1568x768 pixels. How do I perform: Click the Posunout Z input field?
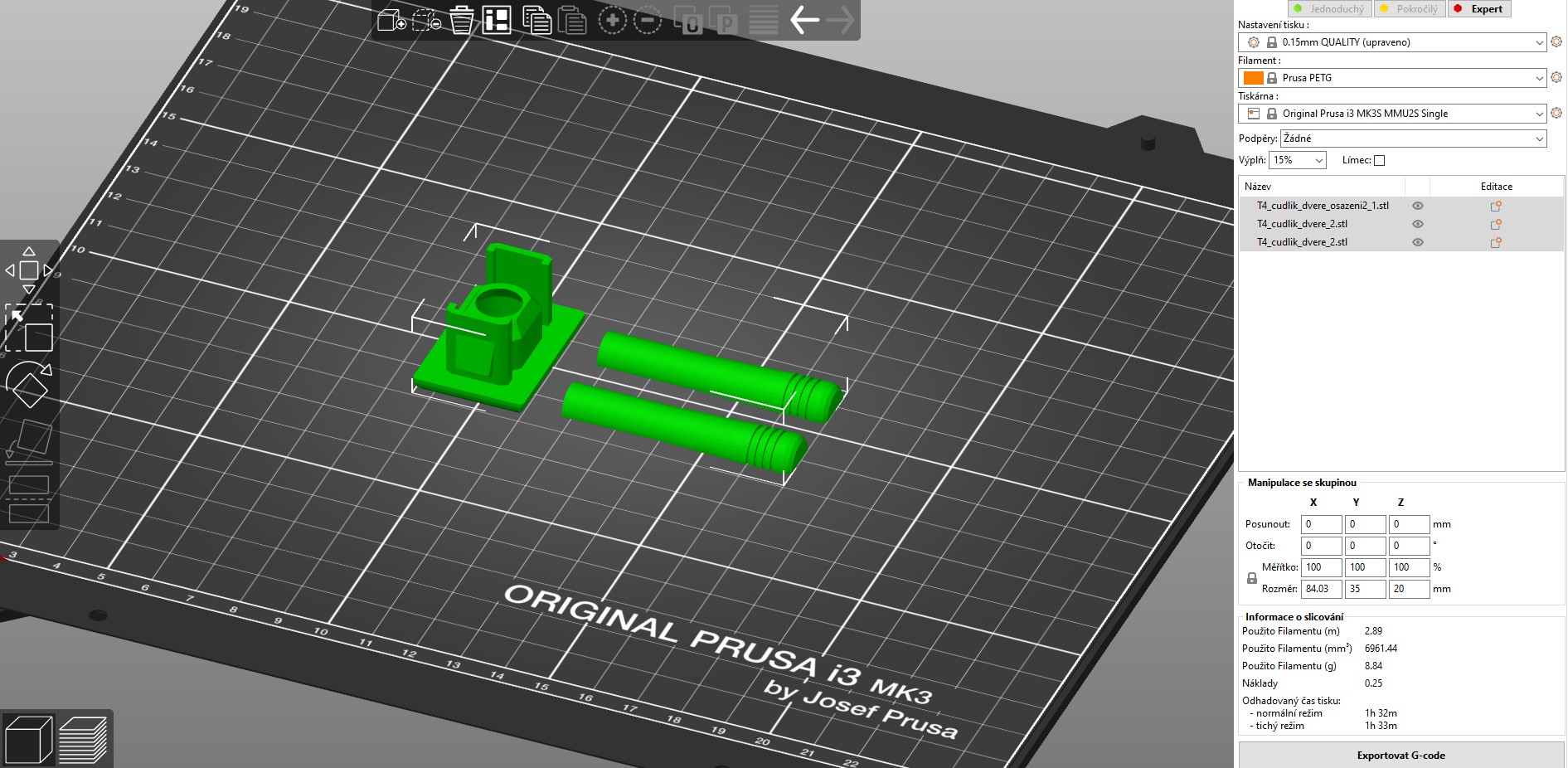[x=1409, y=524]
